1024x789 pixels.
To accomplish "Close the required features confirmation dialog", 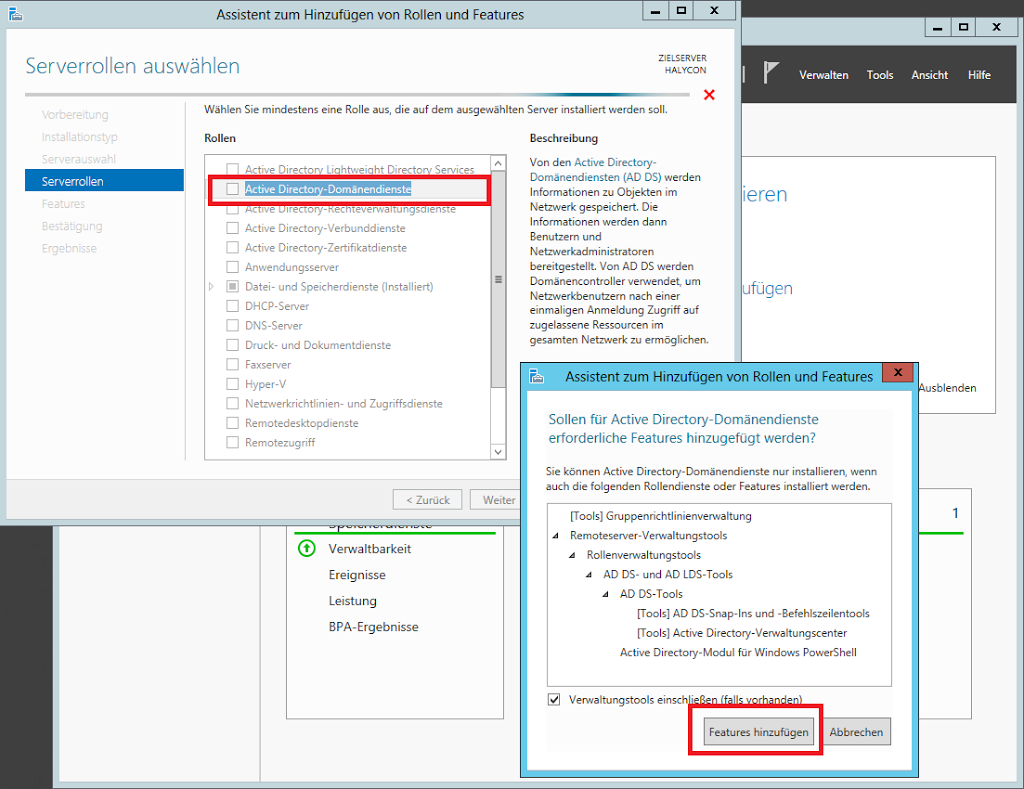I will point(898,374).
